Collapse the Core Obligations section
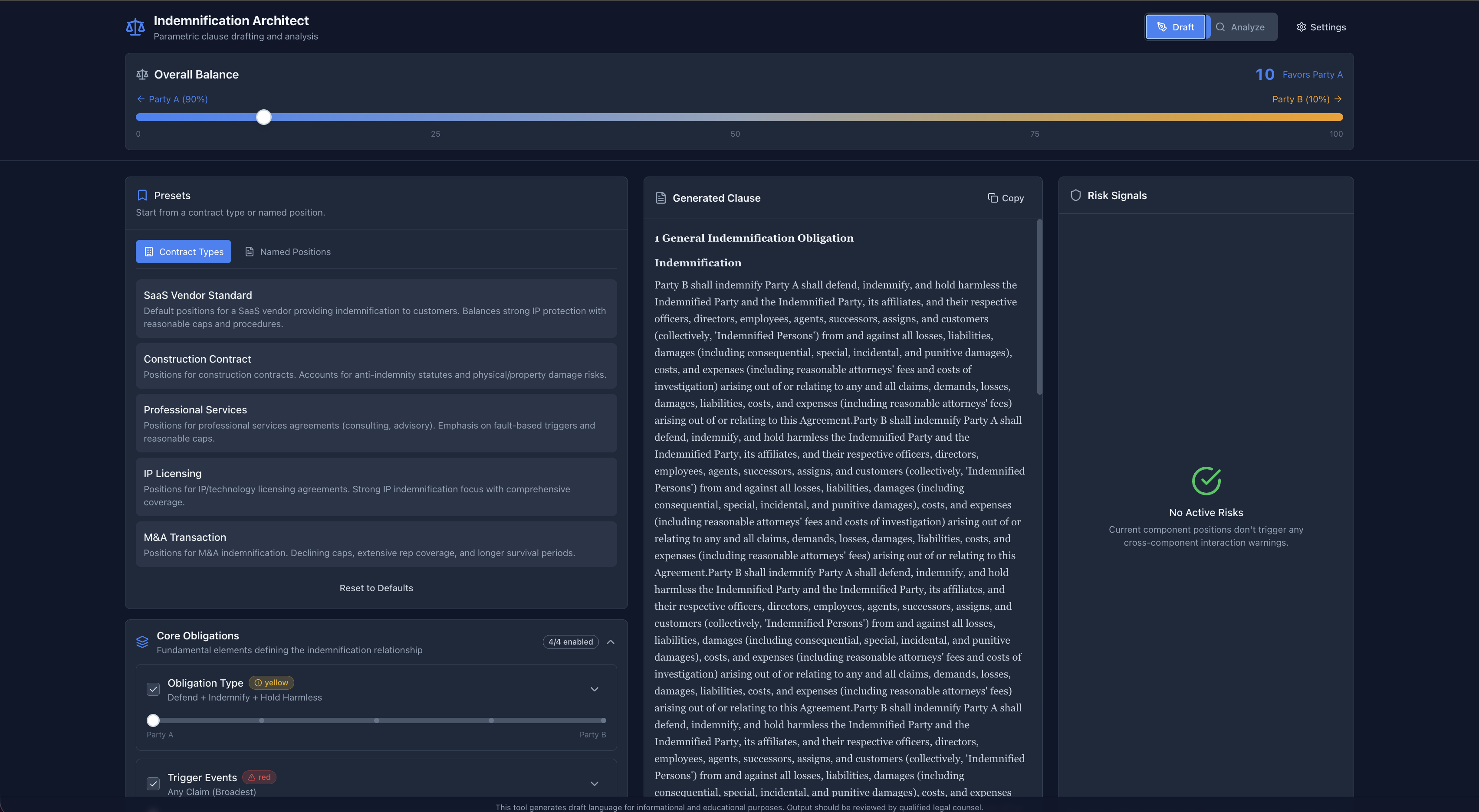This screenshot has height=812, width=1479. pyautogui.click(x=611, y=642)
